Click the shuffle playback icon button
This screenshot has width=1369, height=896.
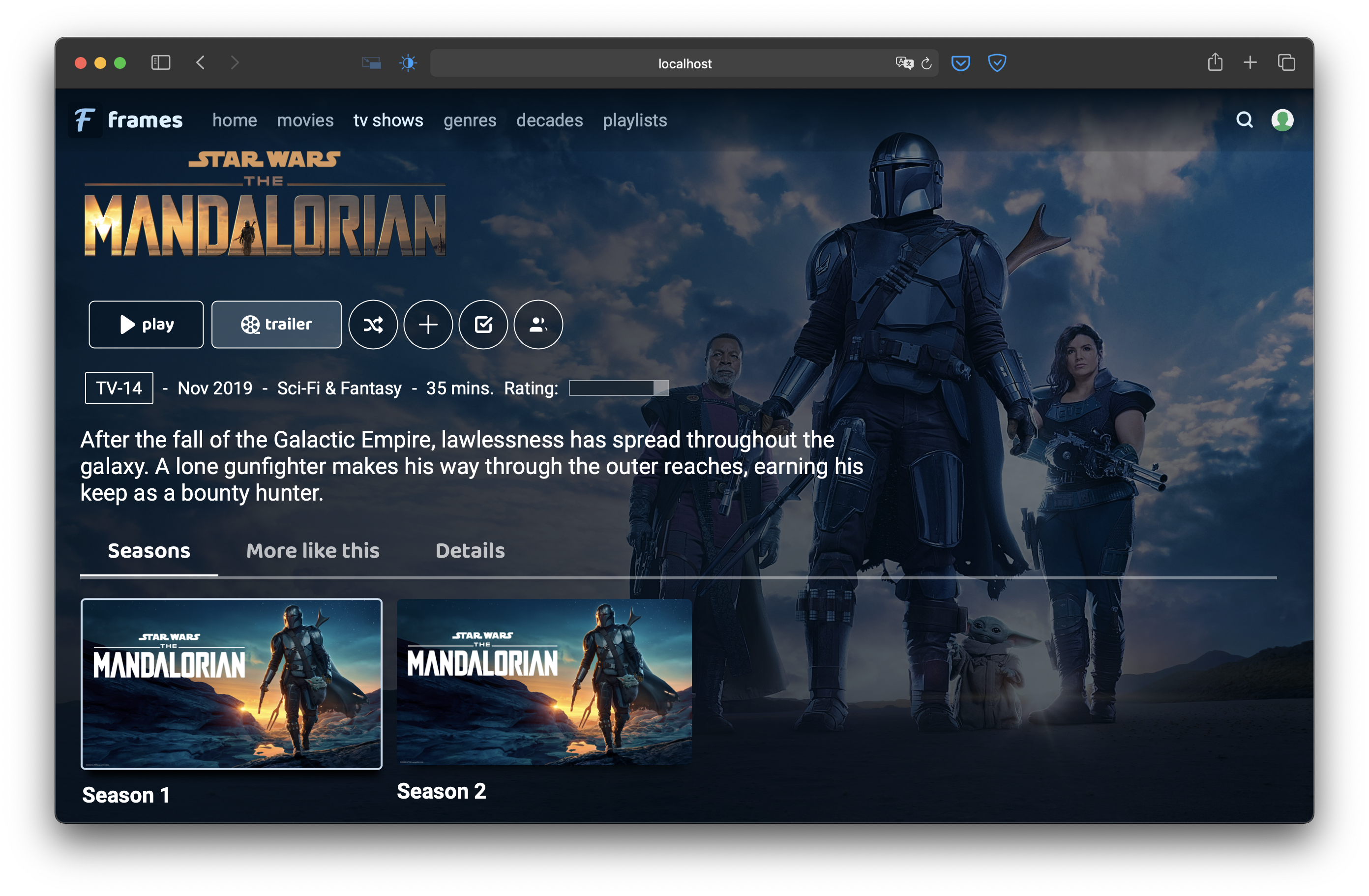373,325
